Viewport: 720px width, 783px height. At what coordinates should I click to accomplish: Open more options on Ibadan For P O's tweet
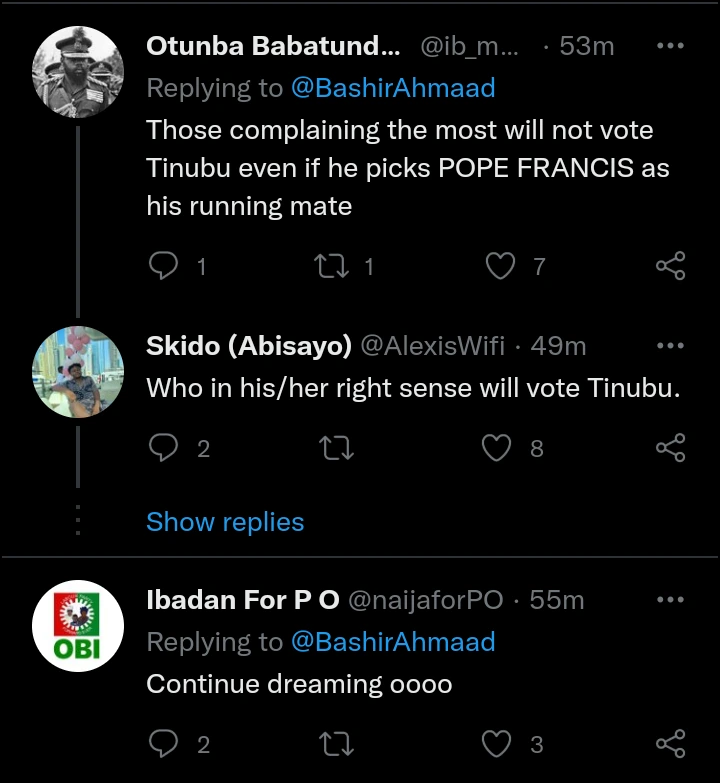670,600
